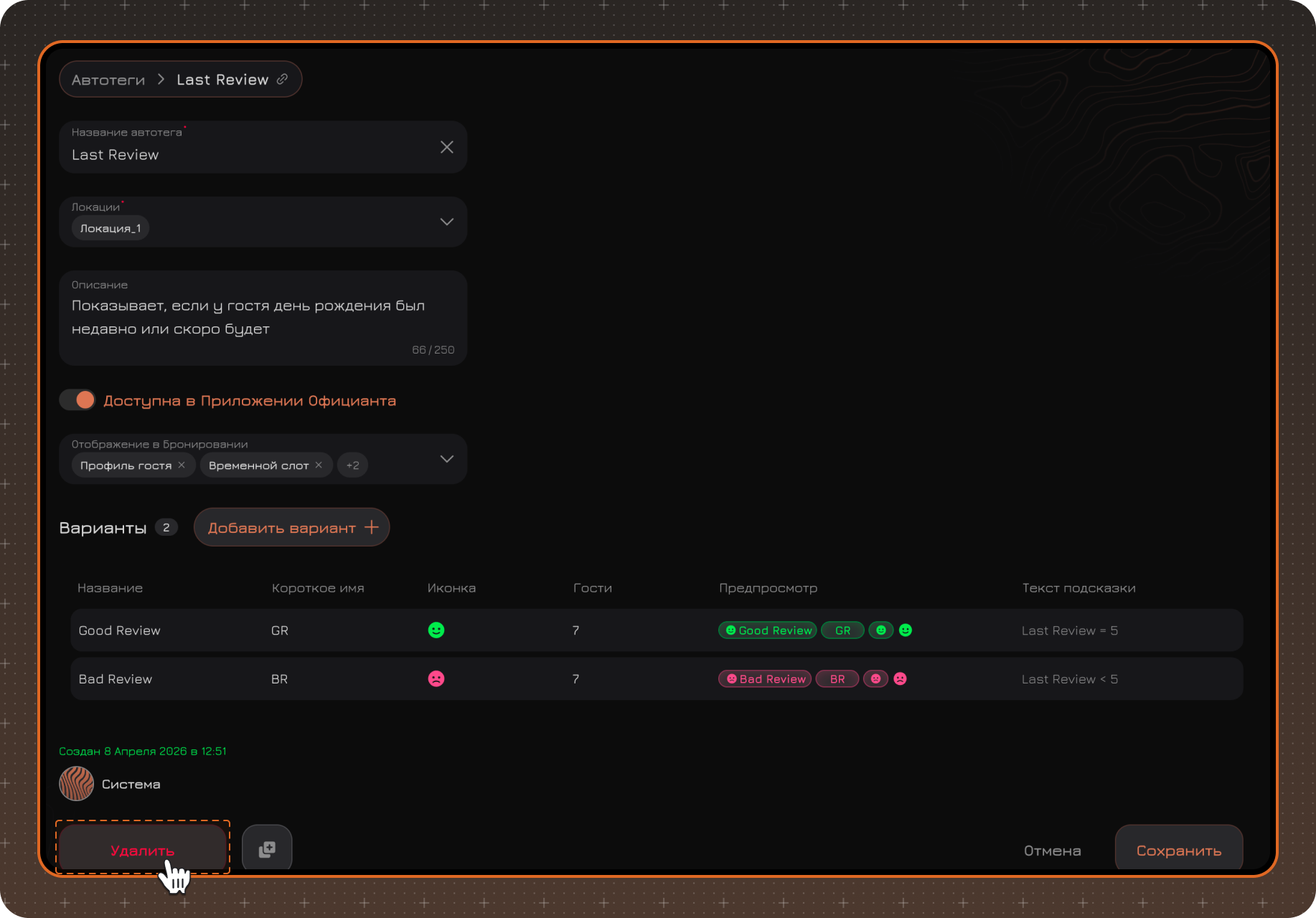Select the Bad Review variant name
This screenshot has height=918, width=1316.
pyautogui.click(x=116, y=679)
